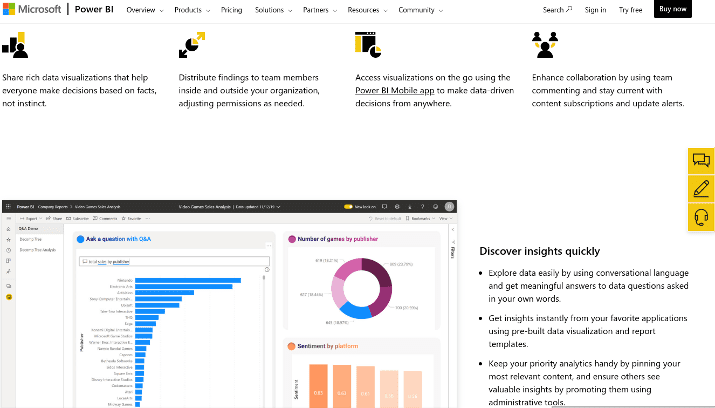Screen dimensions: 715x408
Task: Expand the Community menu
Action: (420, 10)
